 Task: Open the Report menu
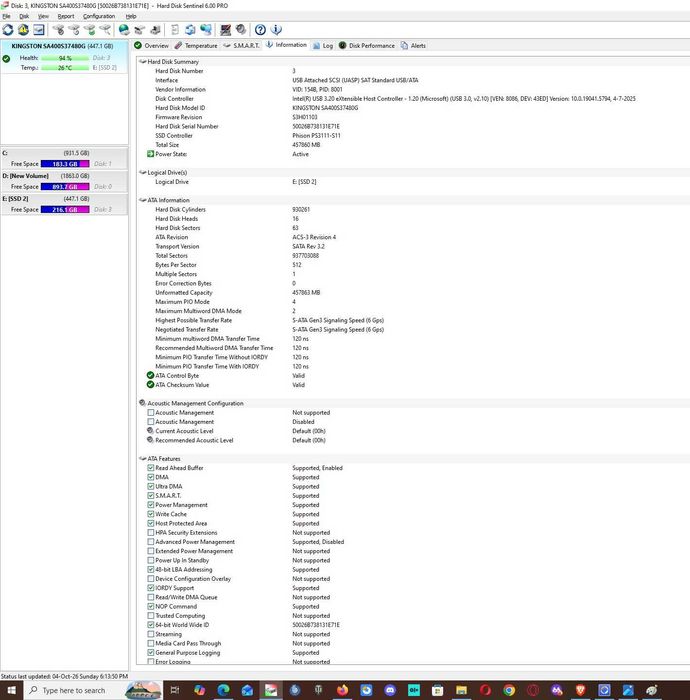point(66,16)
